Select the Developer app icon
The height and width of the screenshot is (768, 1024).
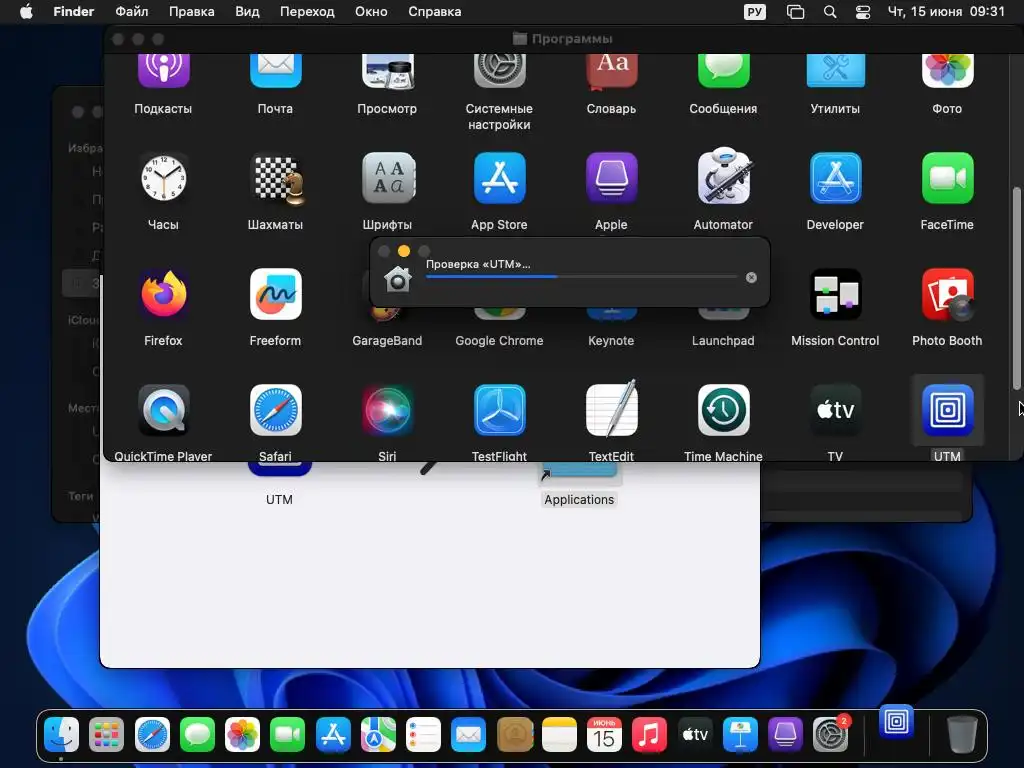coord(835,178)
